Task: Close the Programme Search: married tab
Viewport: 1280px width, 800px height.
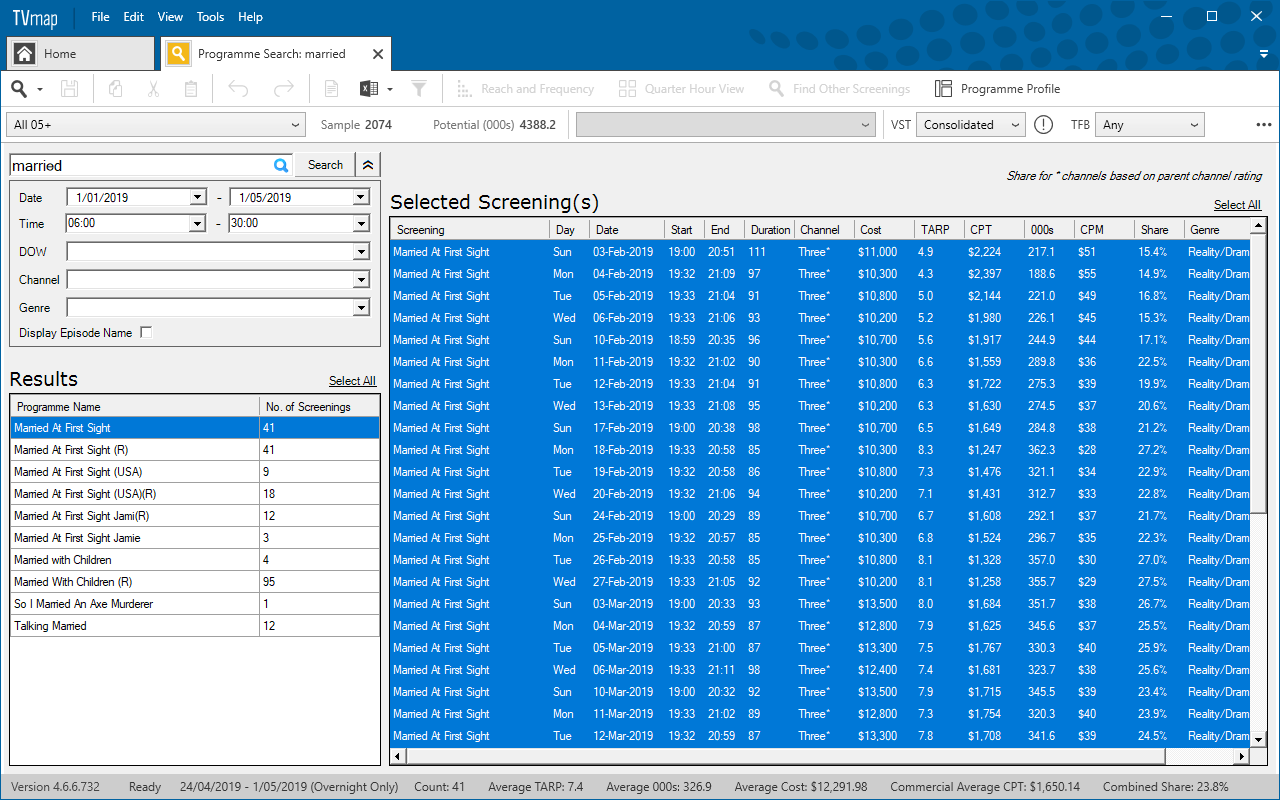Action: click(x=378, y=54)
